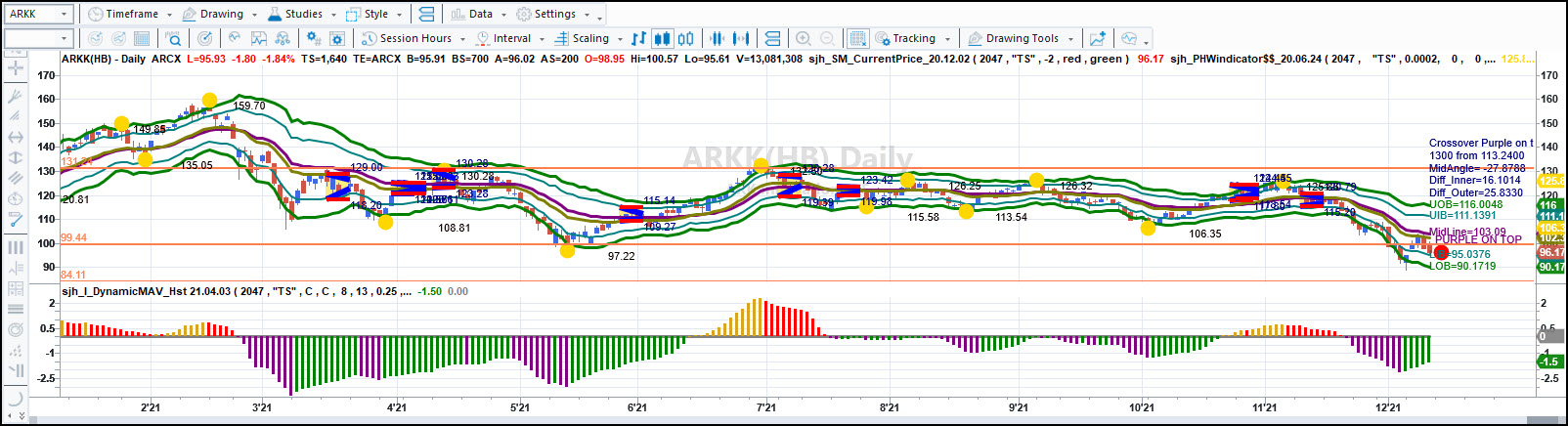Toggle the grid selection icon before Tracking

857,38
